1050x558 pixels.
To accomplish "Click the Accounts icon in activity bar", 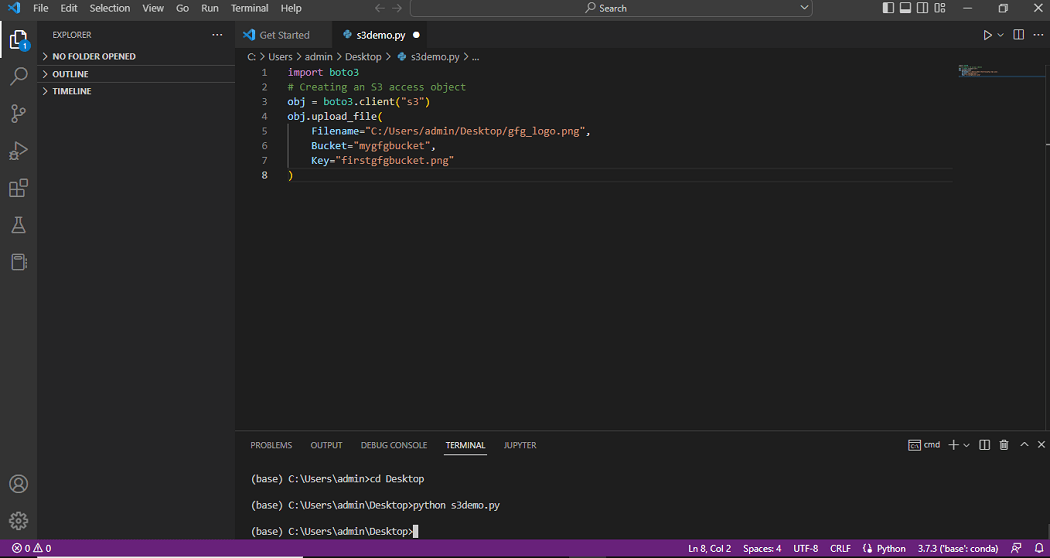I will tap(18, 484).
